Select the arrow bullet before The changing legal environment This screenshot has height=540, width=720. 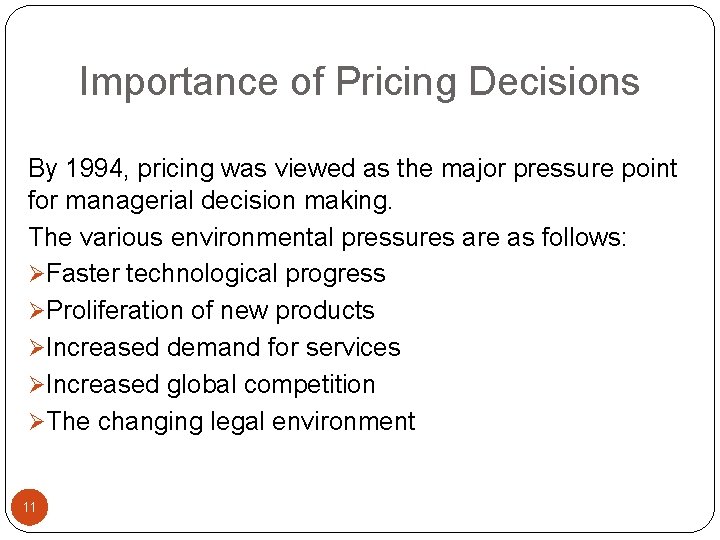point(37,422)
